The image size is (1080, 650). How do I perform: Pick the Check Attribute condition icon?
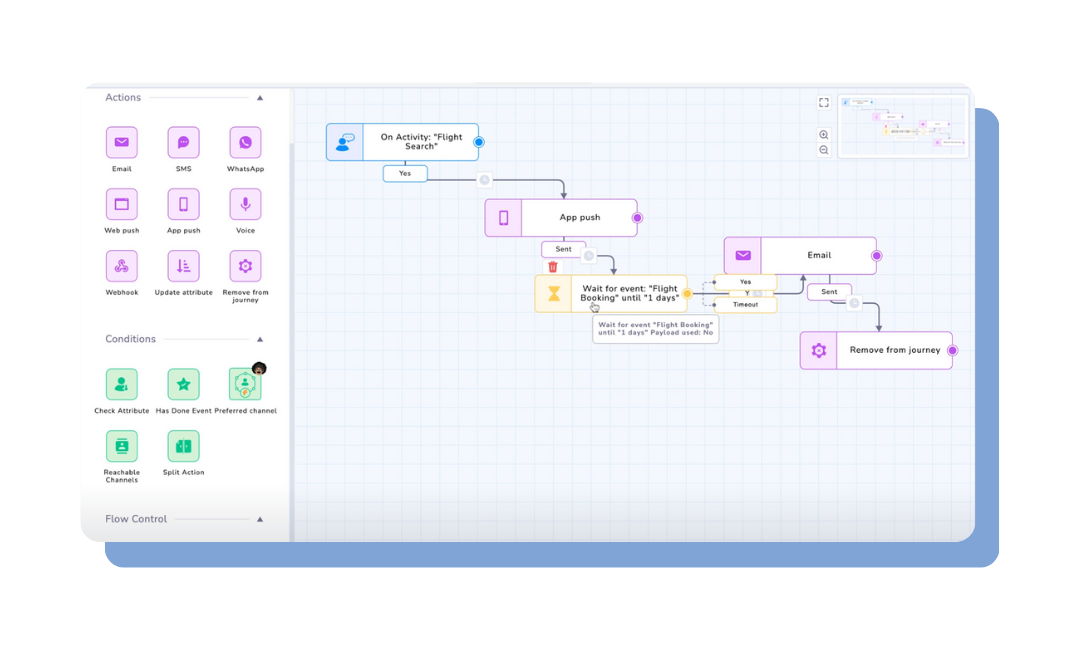pyautogui.click(x=122, y=385)
